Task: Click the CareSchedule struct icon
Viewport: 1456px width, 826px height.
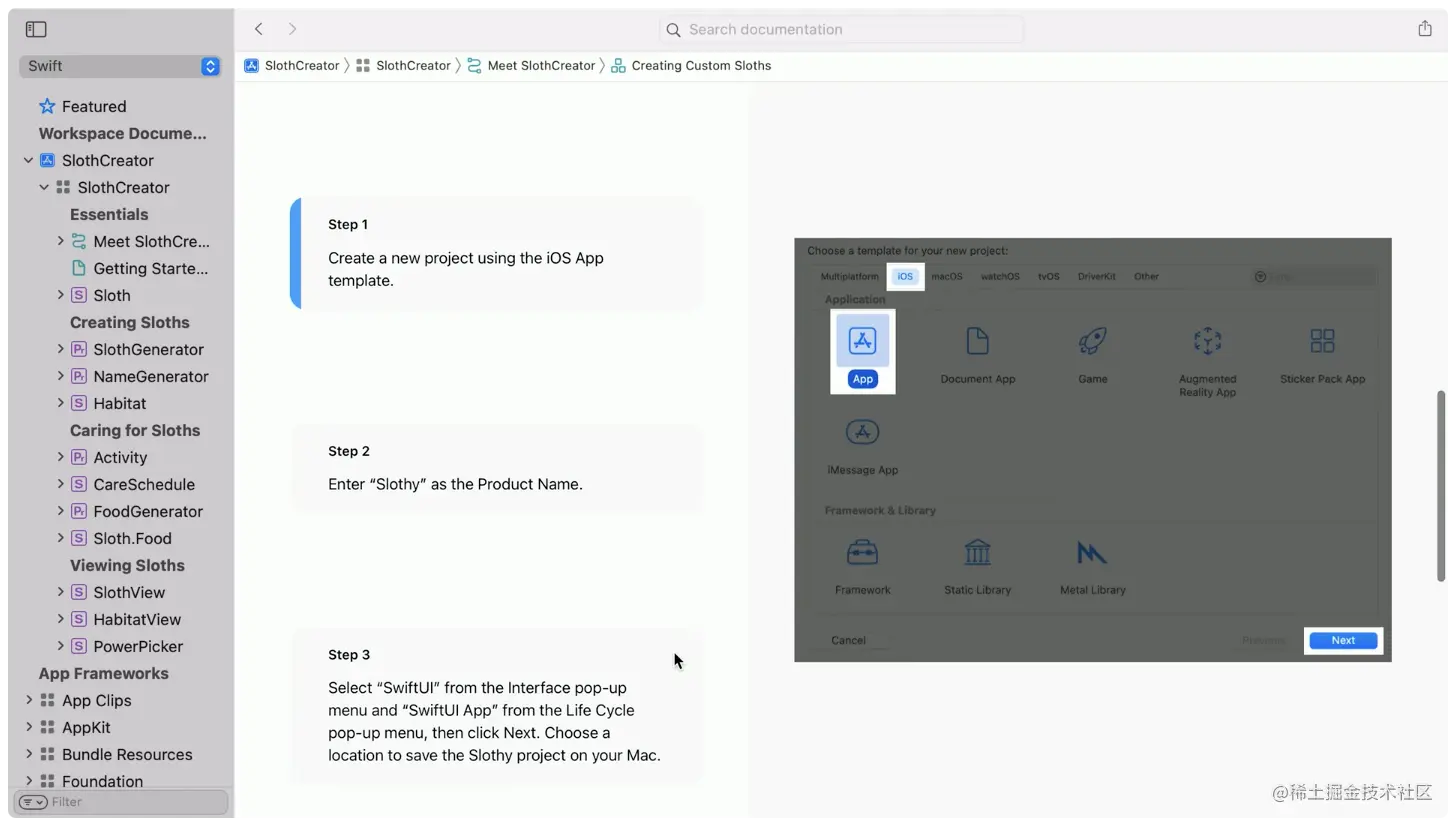Action: [x=79, y=484]
